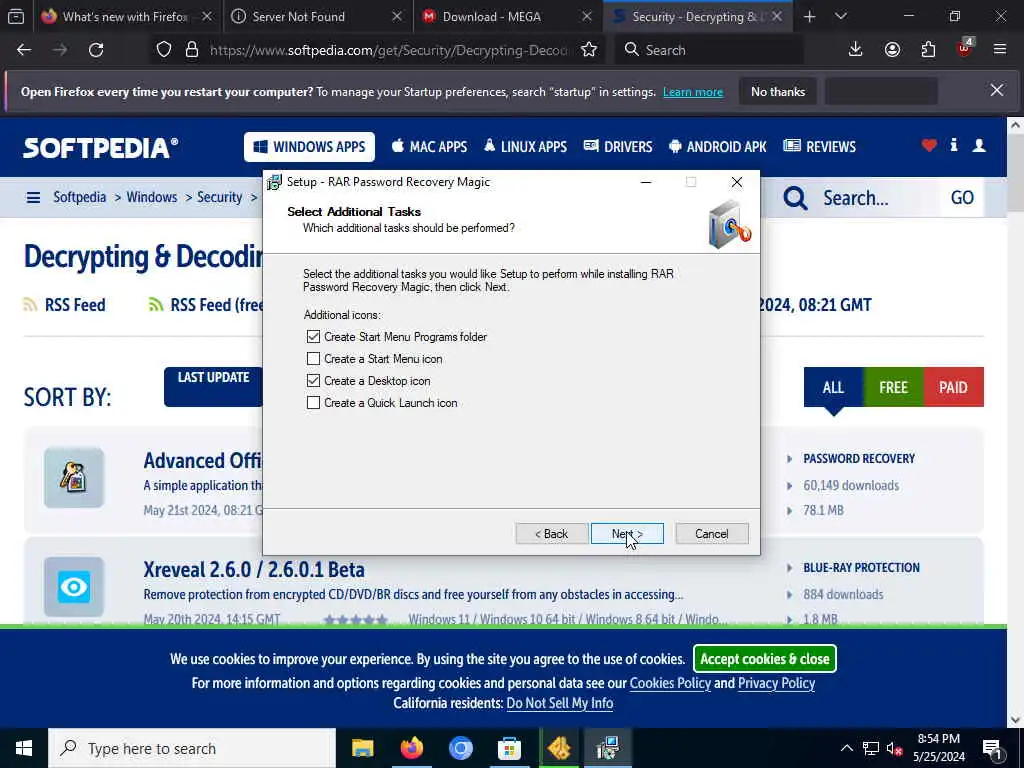The image size is (1024, 768).
Task: Filter listing by FREE
Action: click(x=893, y=387)
